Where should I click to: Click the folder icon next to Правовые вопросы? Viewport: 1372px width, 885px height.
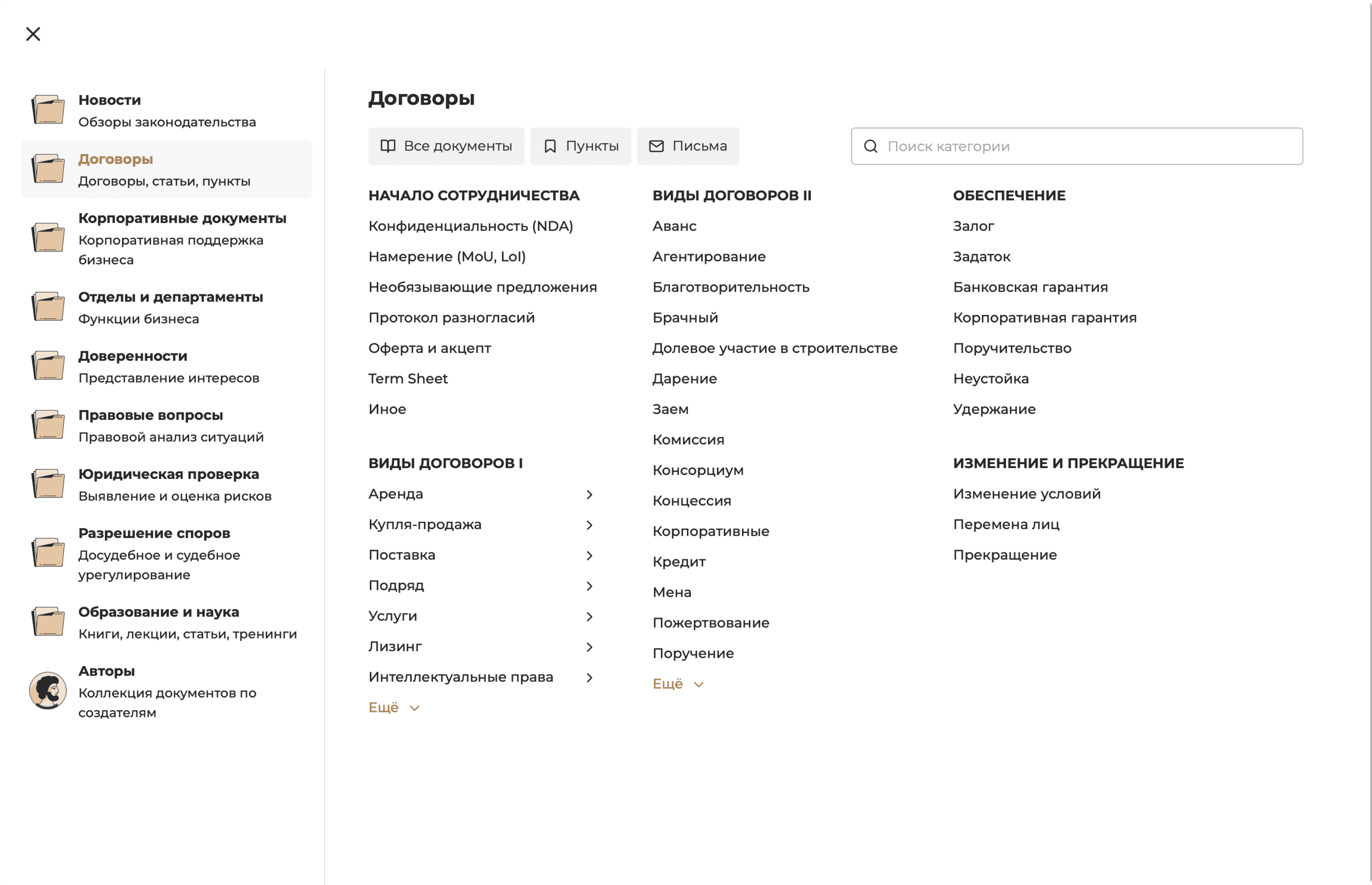[x=48, y=425]
